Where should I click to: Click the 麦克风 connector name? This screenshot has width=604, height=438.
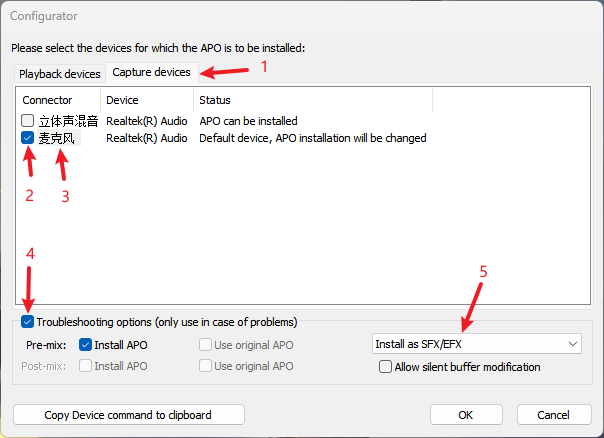tap(56, 138)
